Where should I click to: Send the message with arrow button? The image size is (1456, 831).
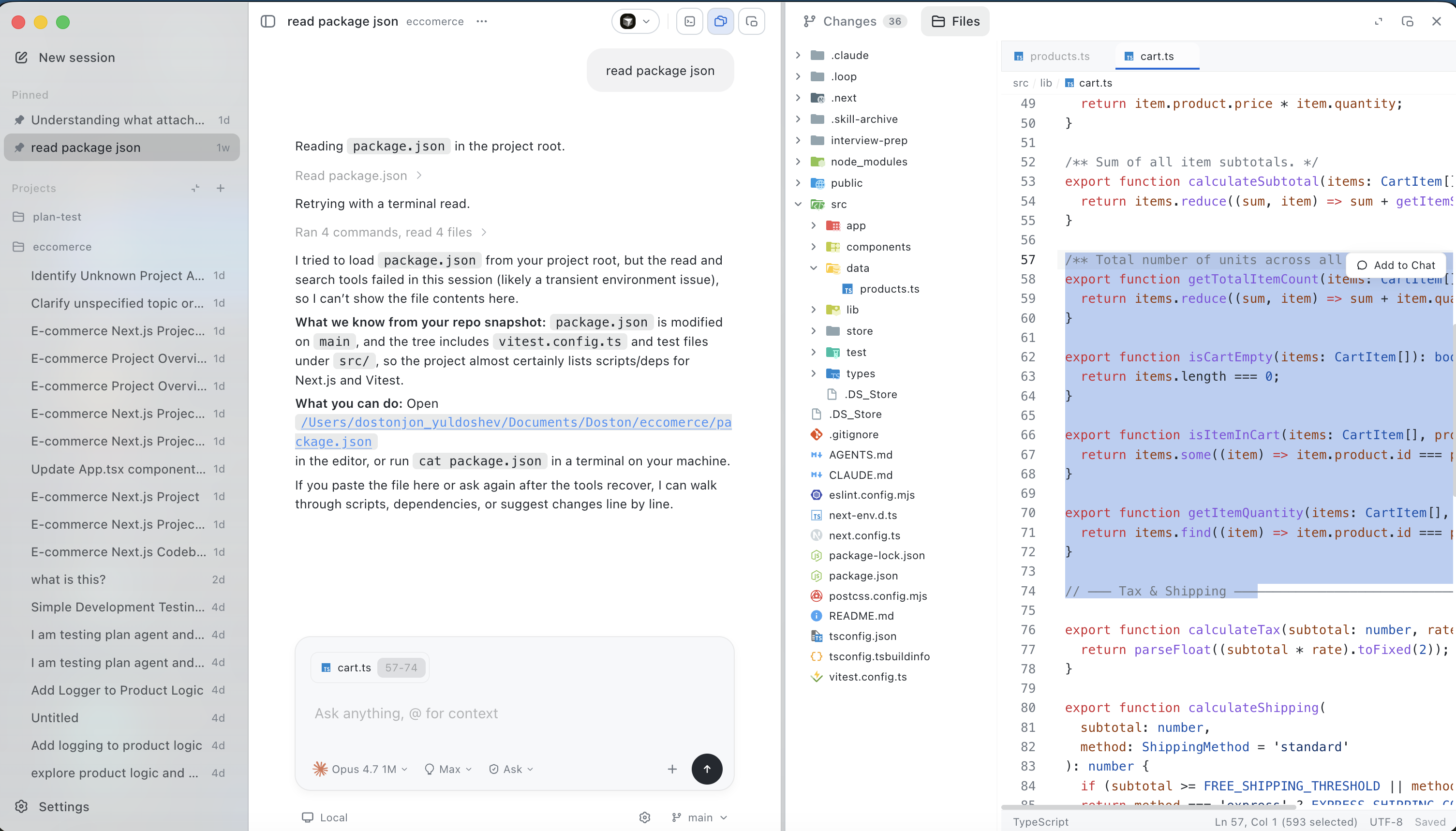coord(707,769)
